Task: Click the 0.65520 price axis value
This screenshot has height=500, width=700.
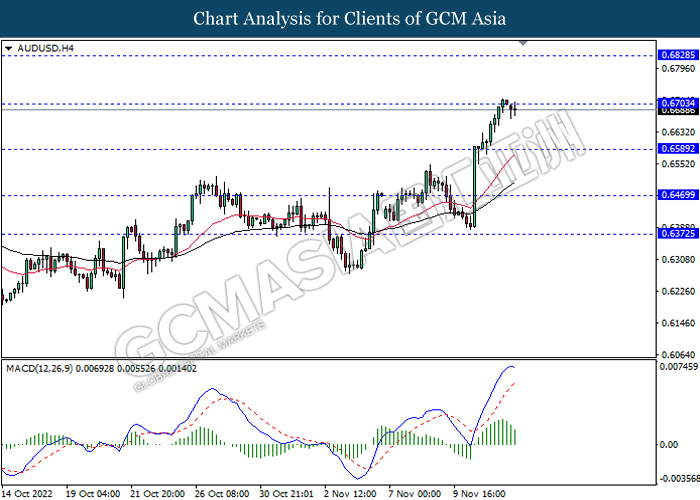Action: coord(678,164)
